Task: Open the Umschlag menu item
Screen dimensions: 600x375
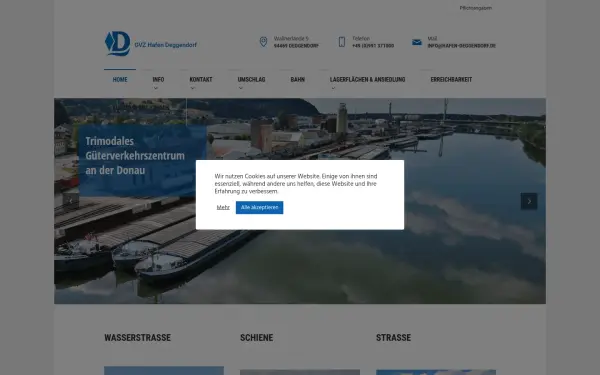Action: point(251,80)
